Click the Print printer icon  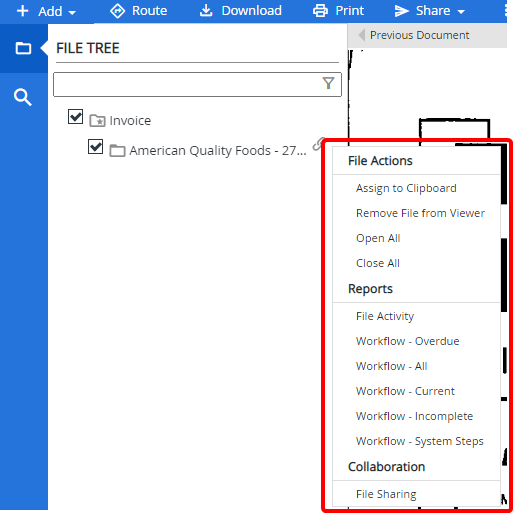[320, 11]
